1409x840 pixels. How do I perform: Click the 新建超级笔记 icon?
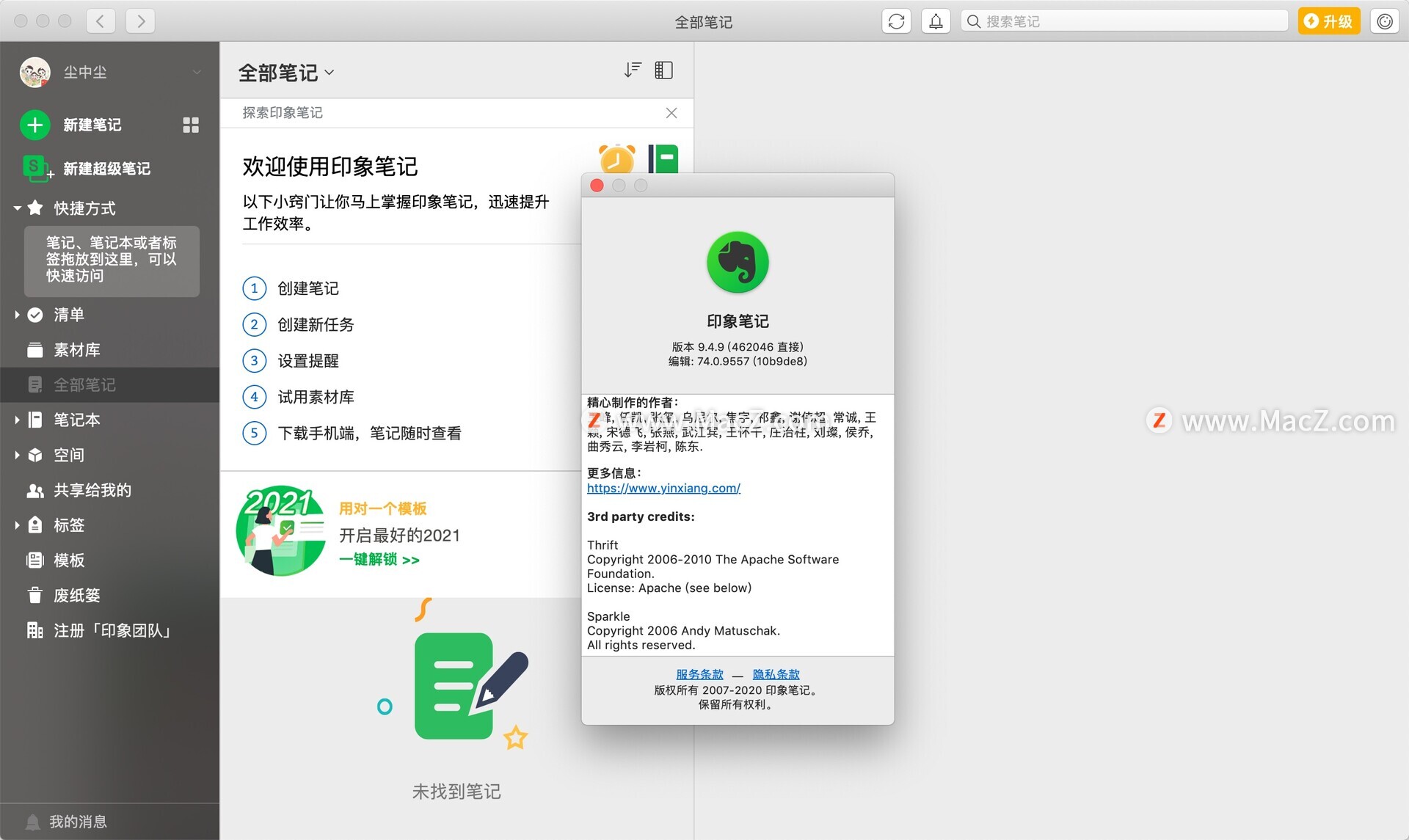(37, 168)
